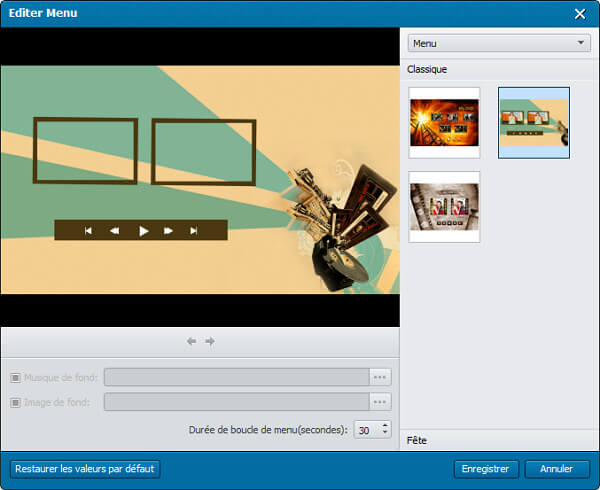The image size is (600, 490).
Task: Click the fast-forward icon in the preview bar
Action: click(168, 231)
